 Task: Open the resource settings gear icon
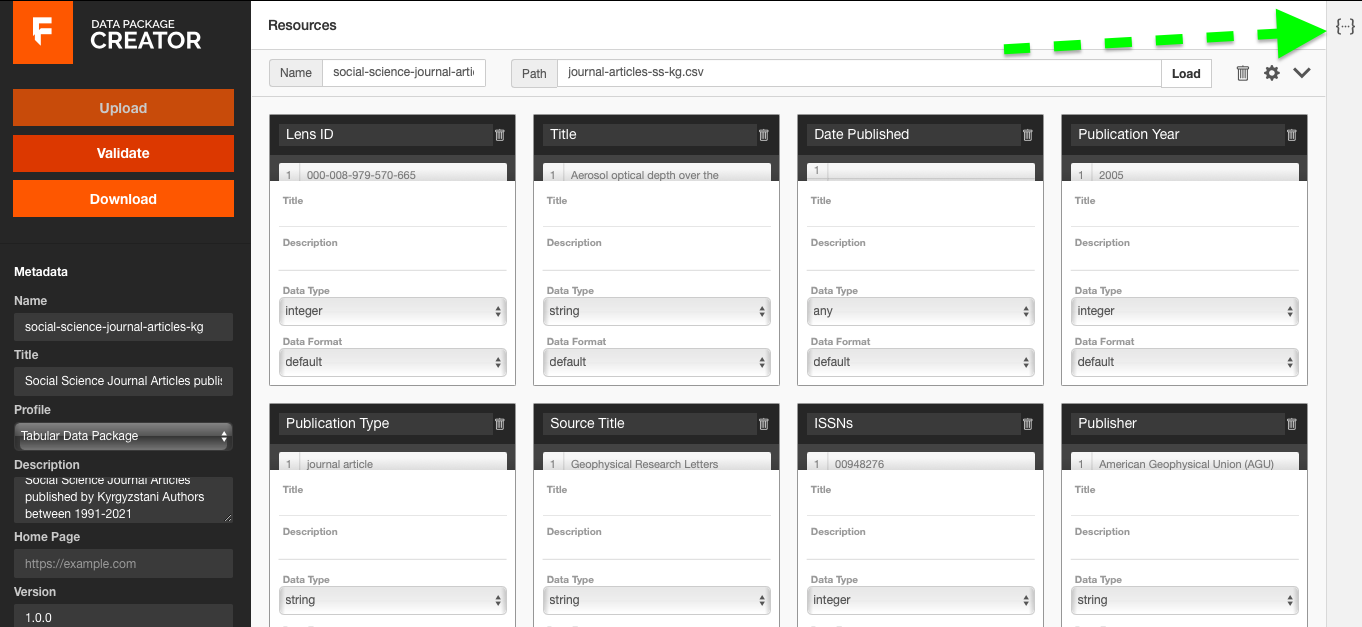coord(1271,72)
